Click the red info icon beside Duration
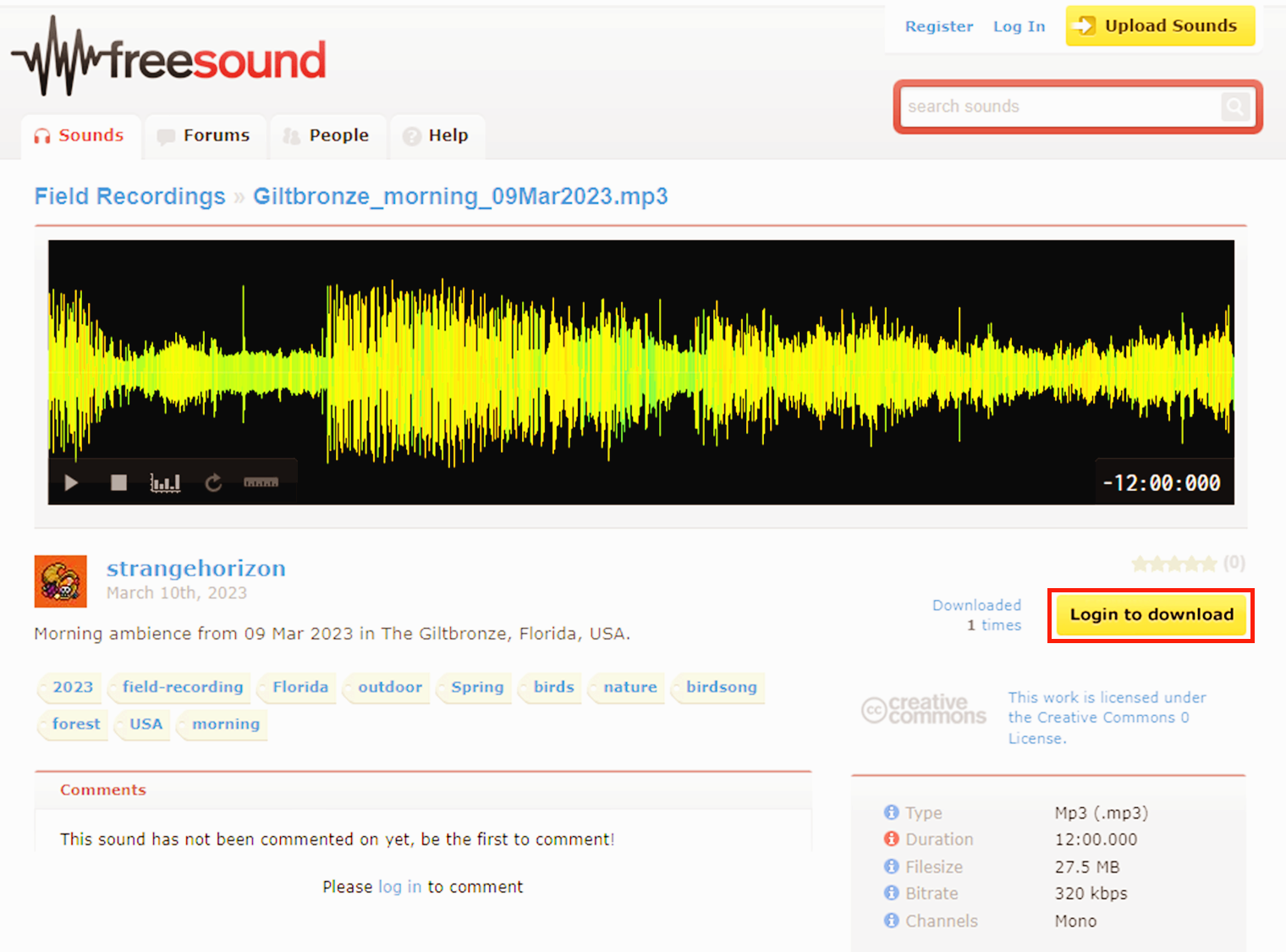The width and height of the screenshot is (1286, 952). [x=892, y=839]
